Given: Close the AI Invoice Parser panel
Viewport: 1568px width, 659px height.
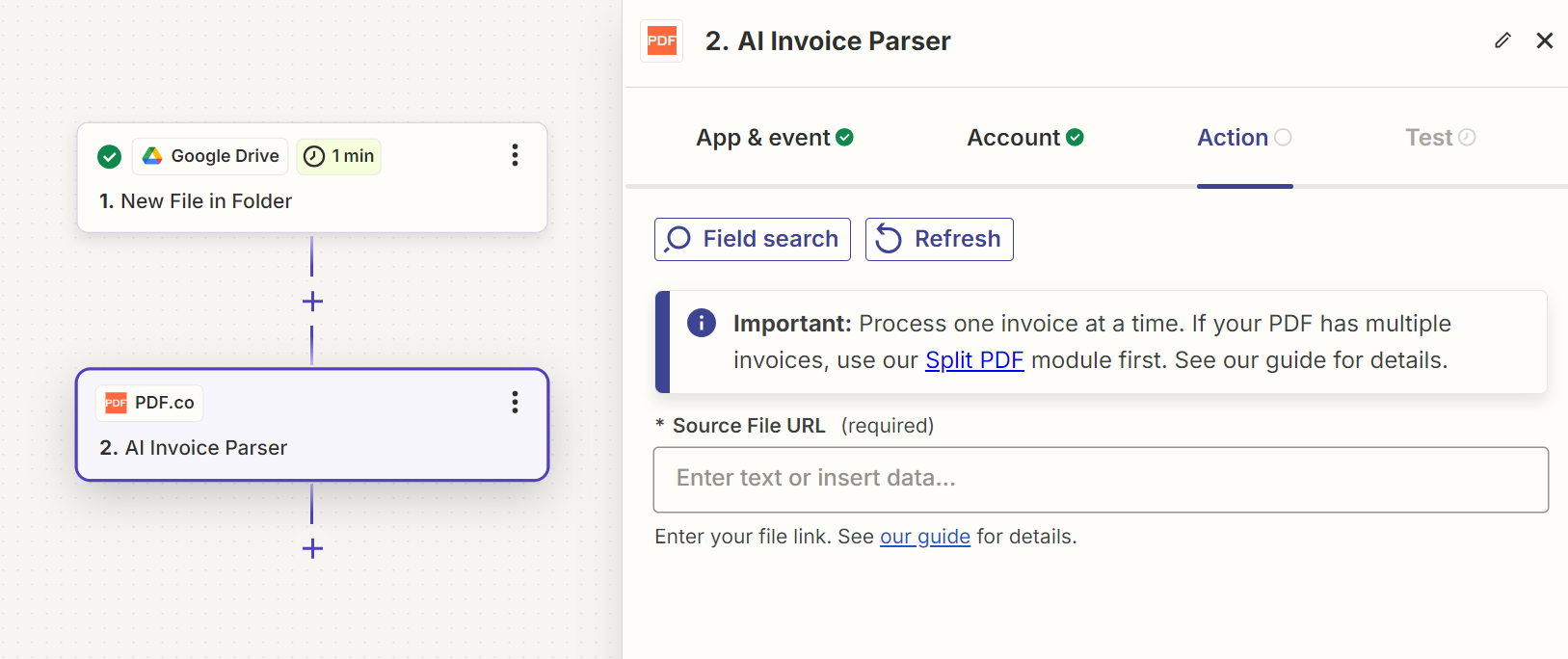Looking at the screenshot, I should point(1545,40).
